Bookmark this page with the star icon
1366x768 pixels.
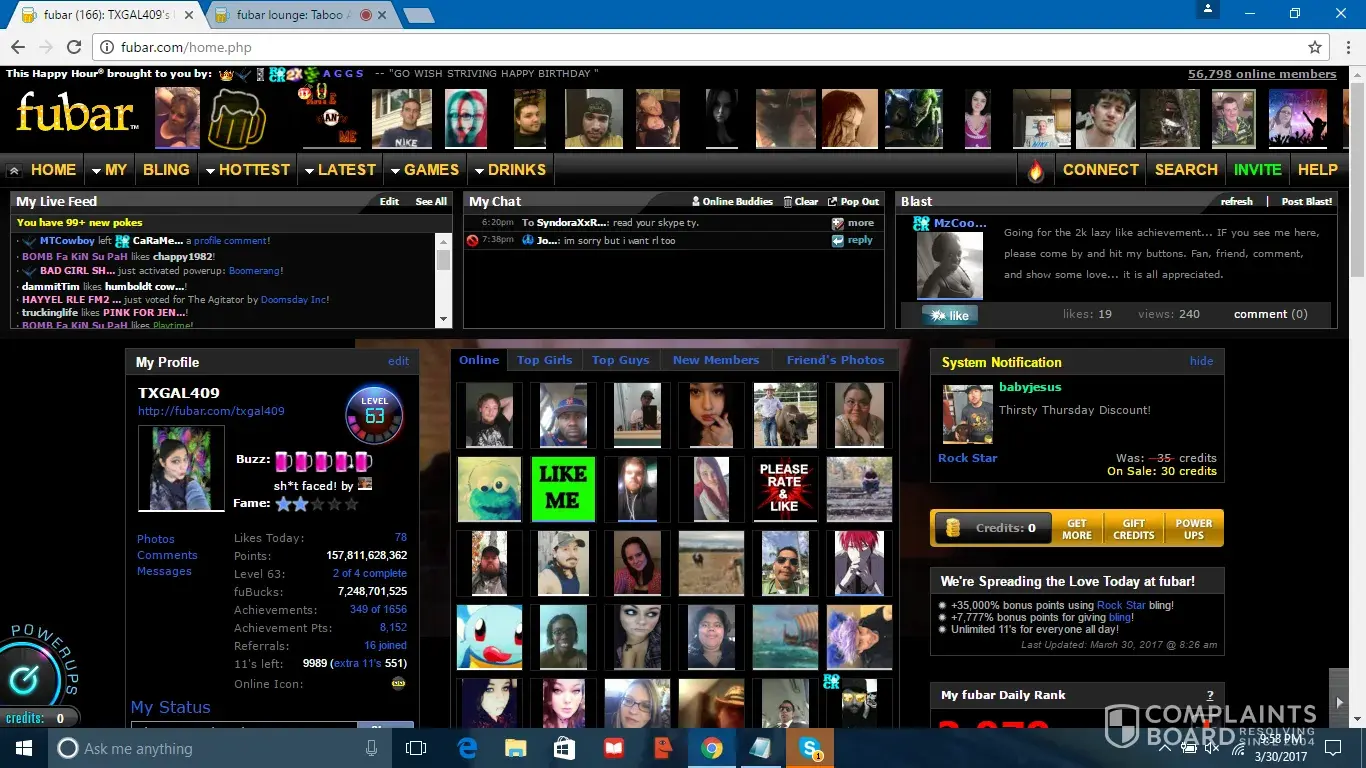click(1315, 47)
